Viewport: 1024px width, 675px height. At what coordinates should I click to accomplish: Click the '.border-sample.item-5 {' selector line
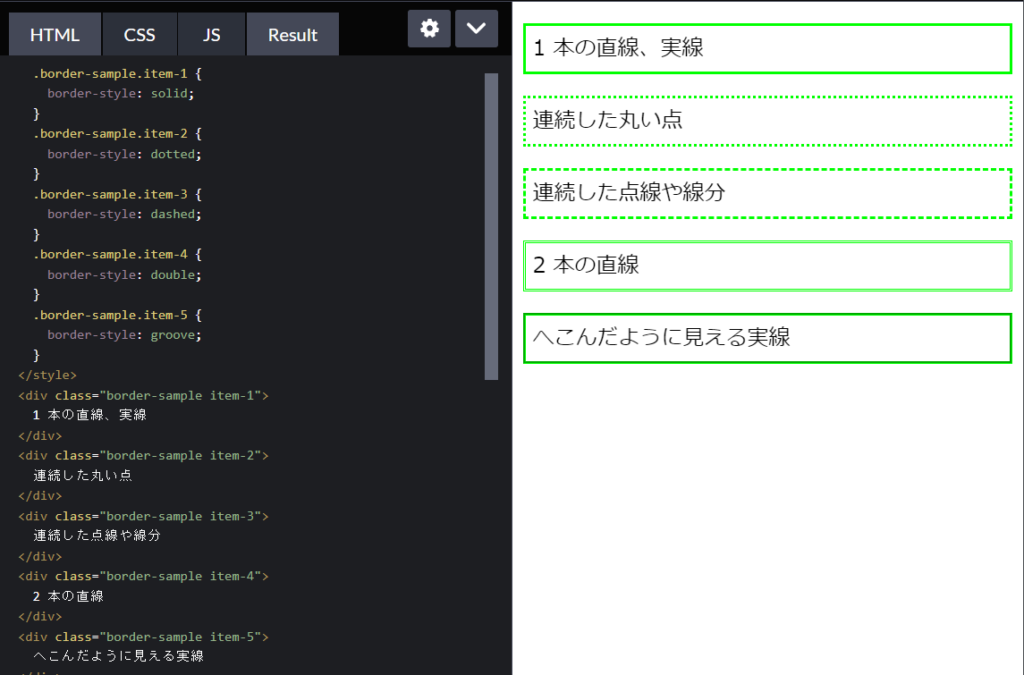tap(118, 315)
